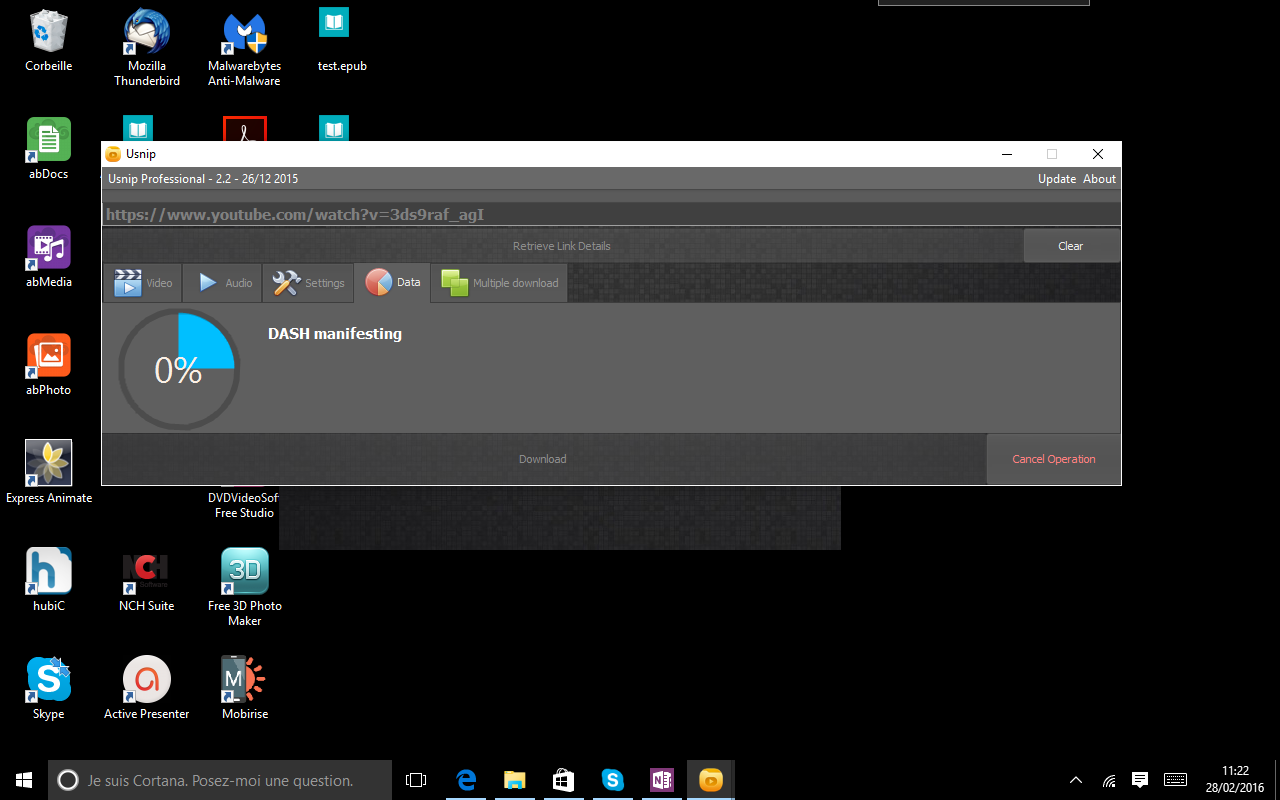
Task: Close the Usnip window
Action: tap(1098, 154)
